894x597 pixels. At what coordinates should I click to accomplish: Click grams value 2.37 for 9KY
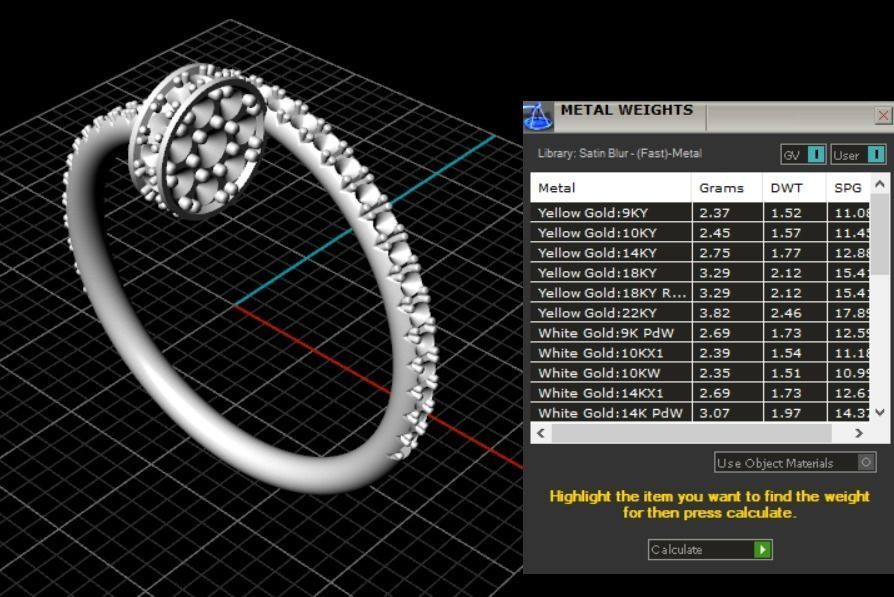click(714, 213)
